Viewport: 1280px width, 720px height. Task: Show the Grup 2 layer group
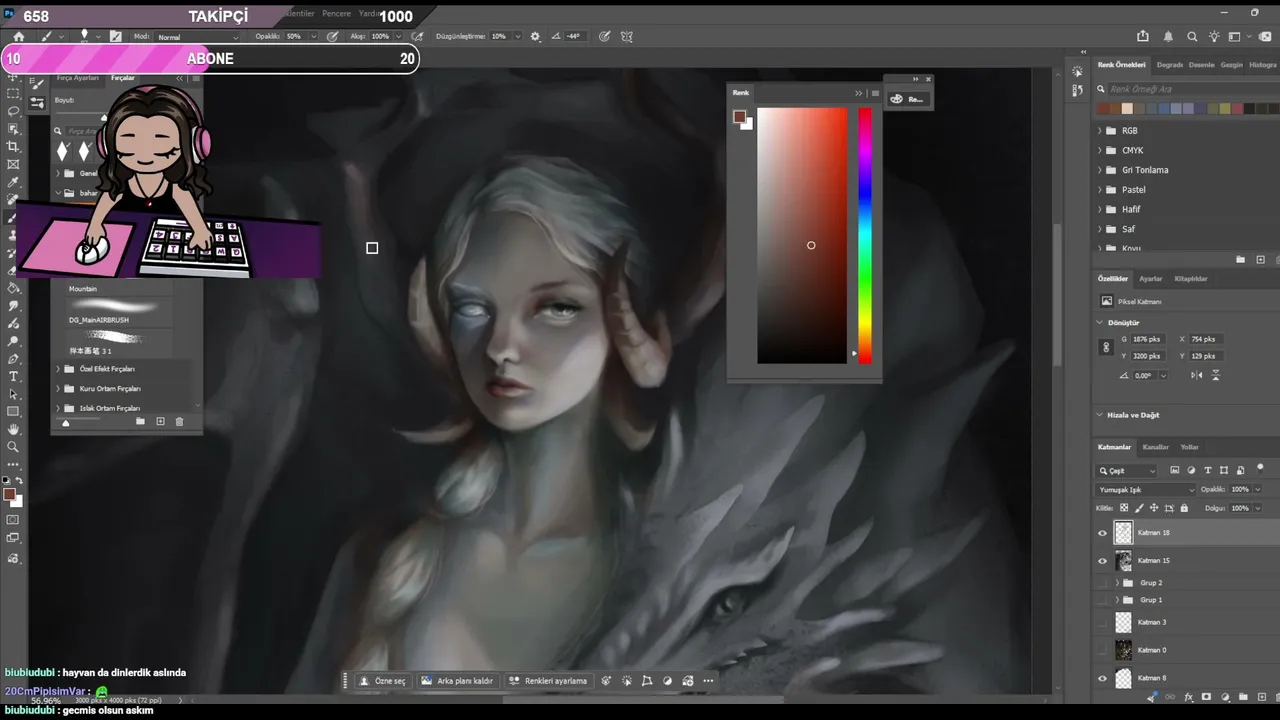(x=1103, y=583)
